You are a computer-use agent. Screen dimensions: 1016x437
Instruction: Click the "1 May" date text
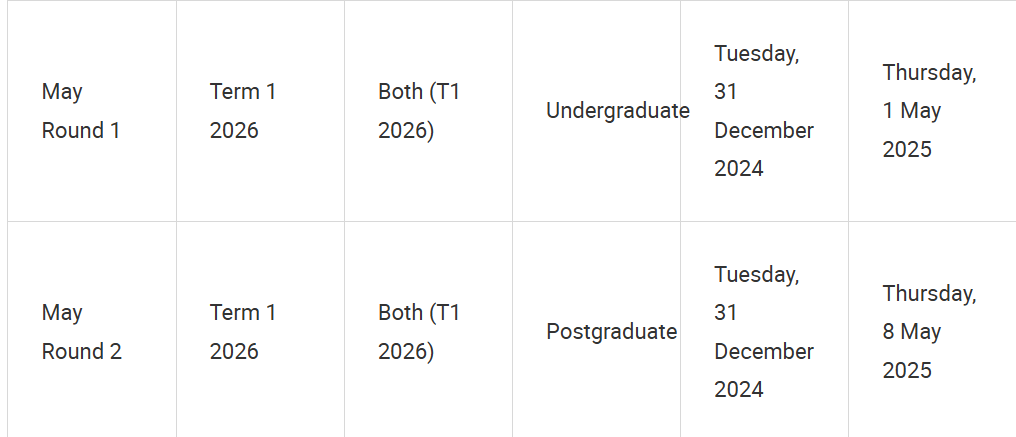tap(912, 111)
